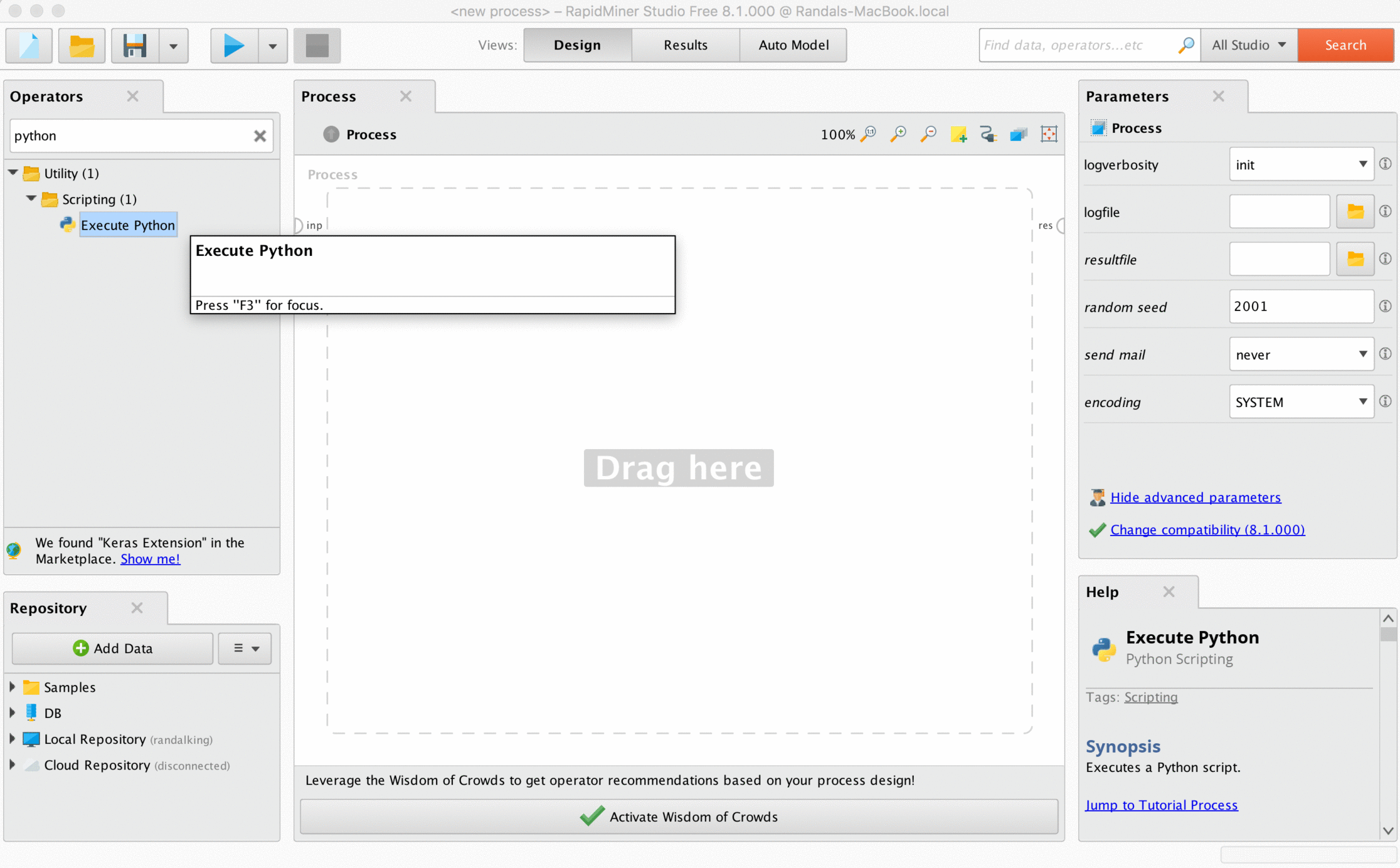Viewport: 1400px width, 868px height.
Task: Select the DB database icon
Action: point(31,712)
